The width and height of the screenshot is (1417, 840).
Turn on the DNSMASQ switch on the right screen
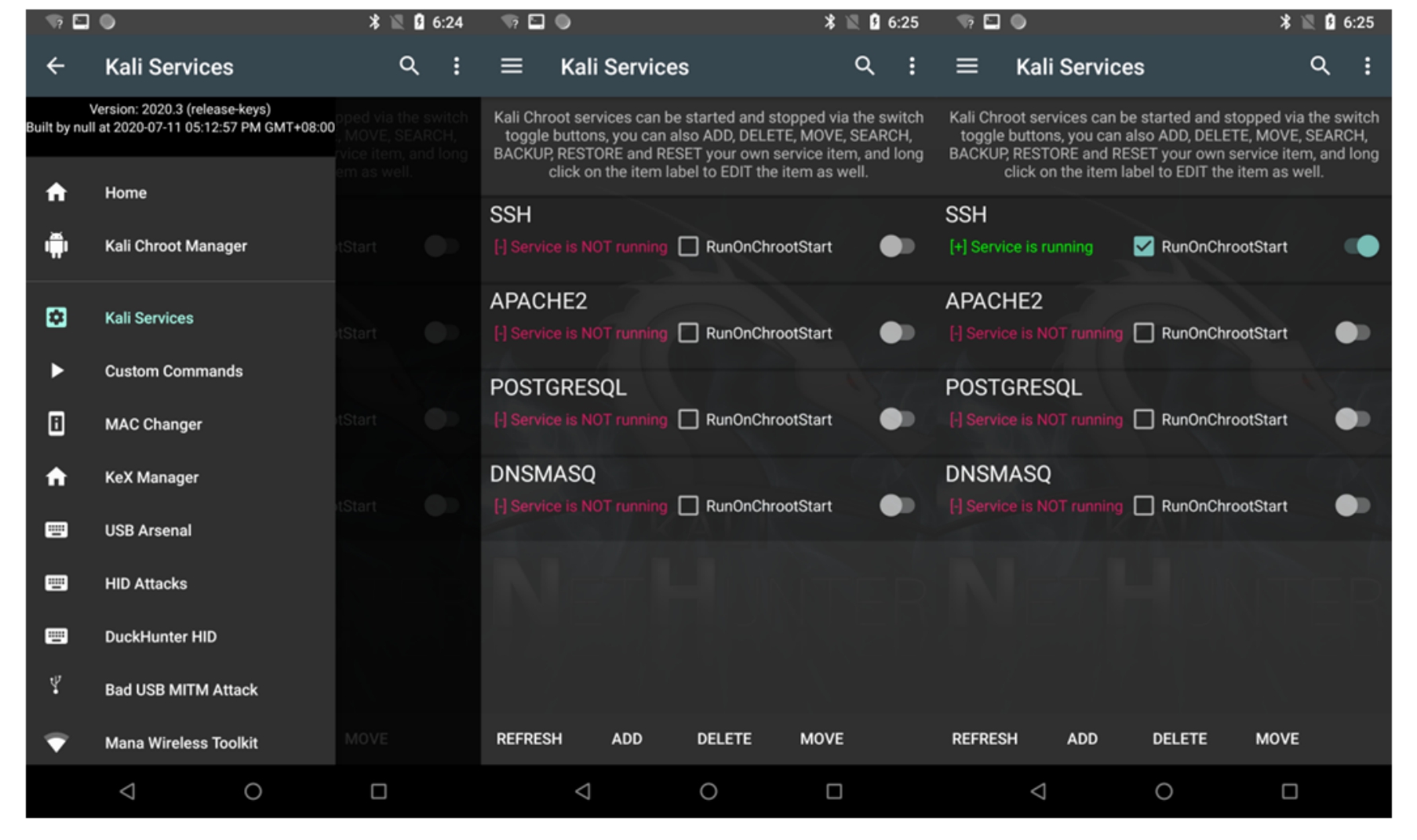[x=1353, y=506]
